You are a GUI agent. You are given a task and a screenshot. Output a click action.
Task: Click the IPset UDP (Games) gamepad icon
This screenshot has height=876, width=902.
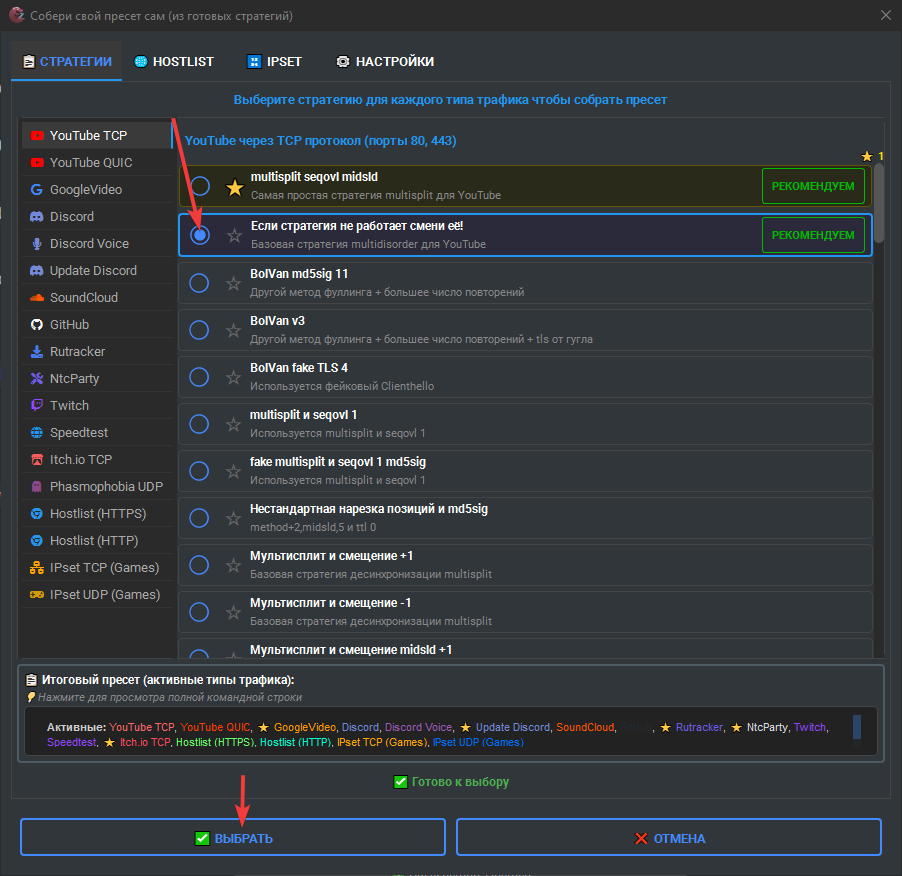37,595
